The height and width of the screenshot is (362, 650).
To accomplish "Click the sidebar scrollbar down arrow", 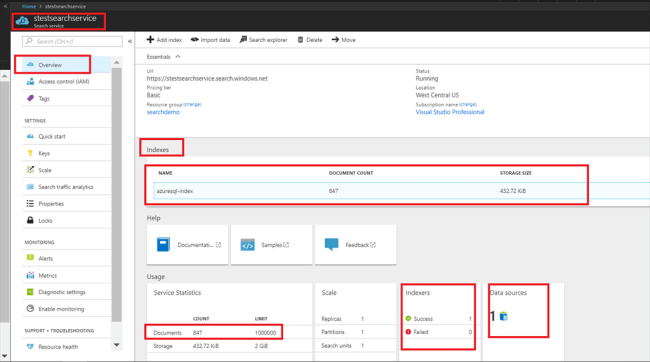I will [x=116, y=345].
